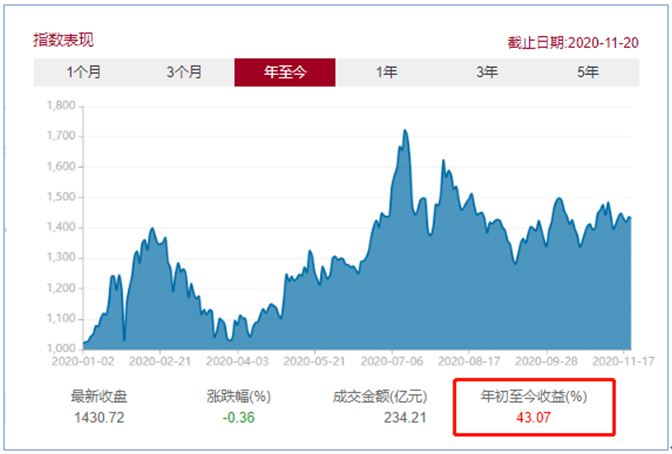Click the 1,100 y-axis label
Image resolution: width=672 pixels, height=454 pixels.
coord(61,319)
